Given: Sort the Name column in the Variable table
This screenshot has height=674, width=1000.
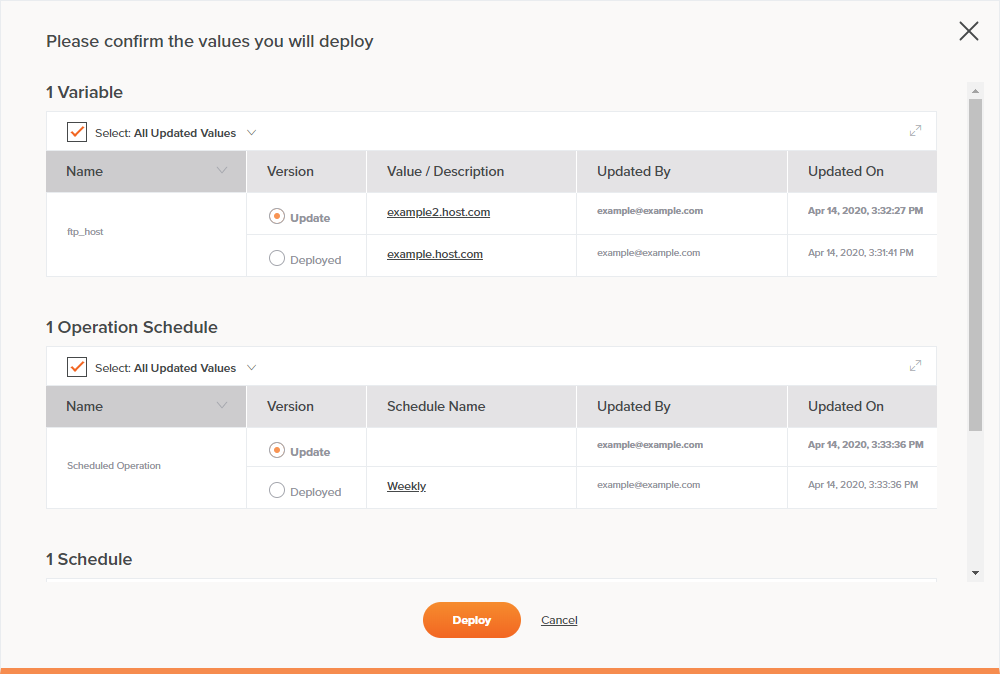Looking at the screenshot, I should point(221,171).
